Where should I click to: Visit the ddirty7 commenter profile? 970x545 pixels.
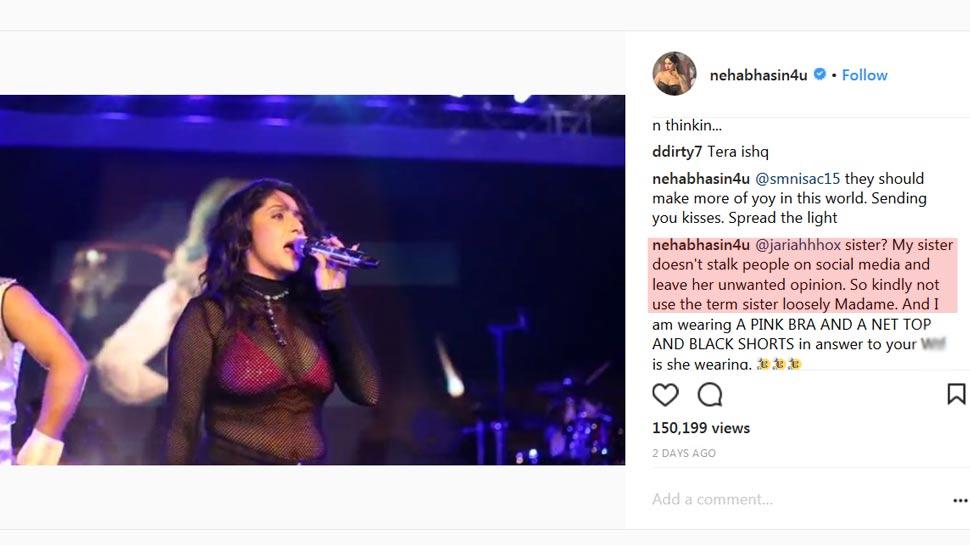[x=677, y=152]
